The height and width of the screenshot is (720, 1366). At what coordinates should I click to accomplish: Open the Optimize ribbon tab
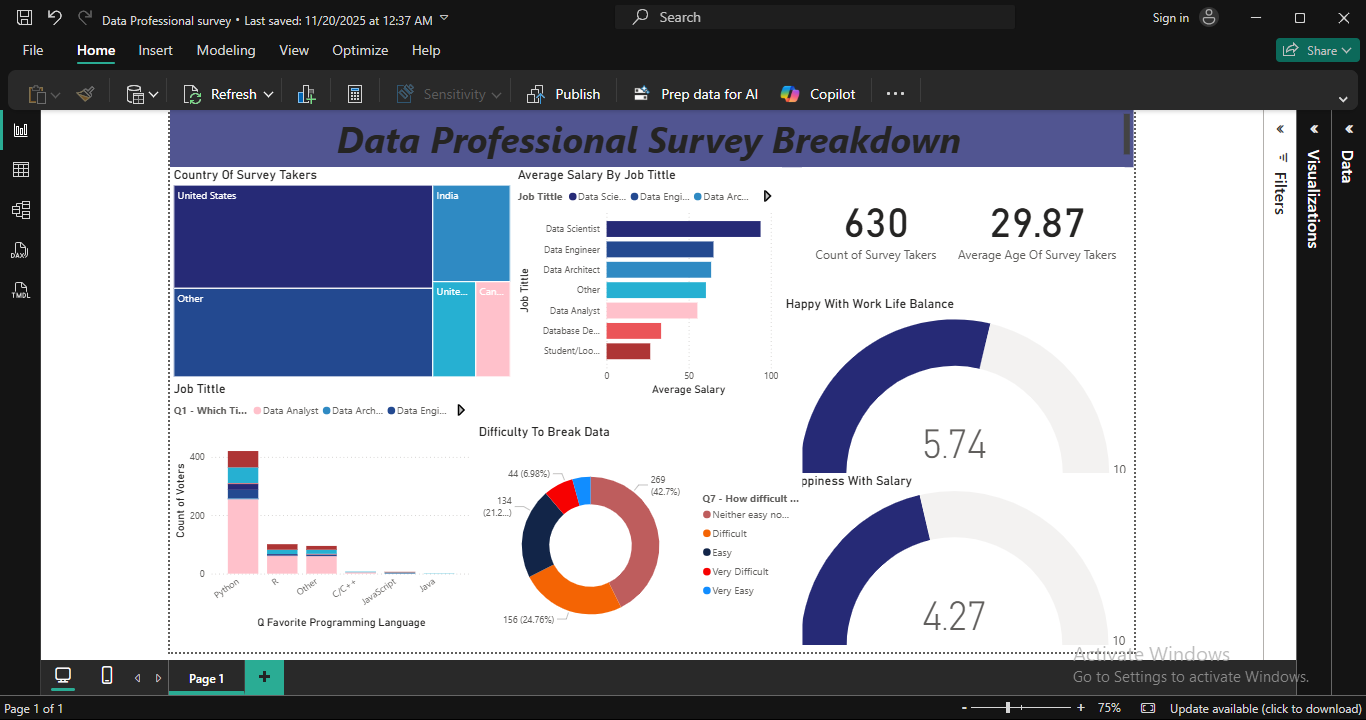pyautogui.click(x=360, y=50)
